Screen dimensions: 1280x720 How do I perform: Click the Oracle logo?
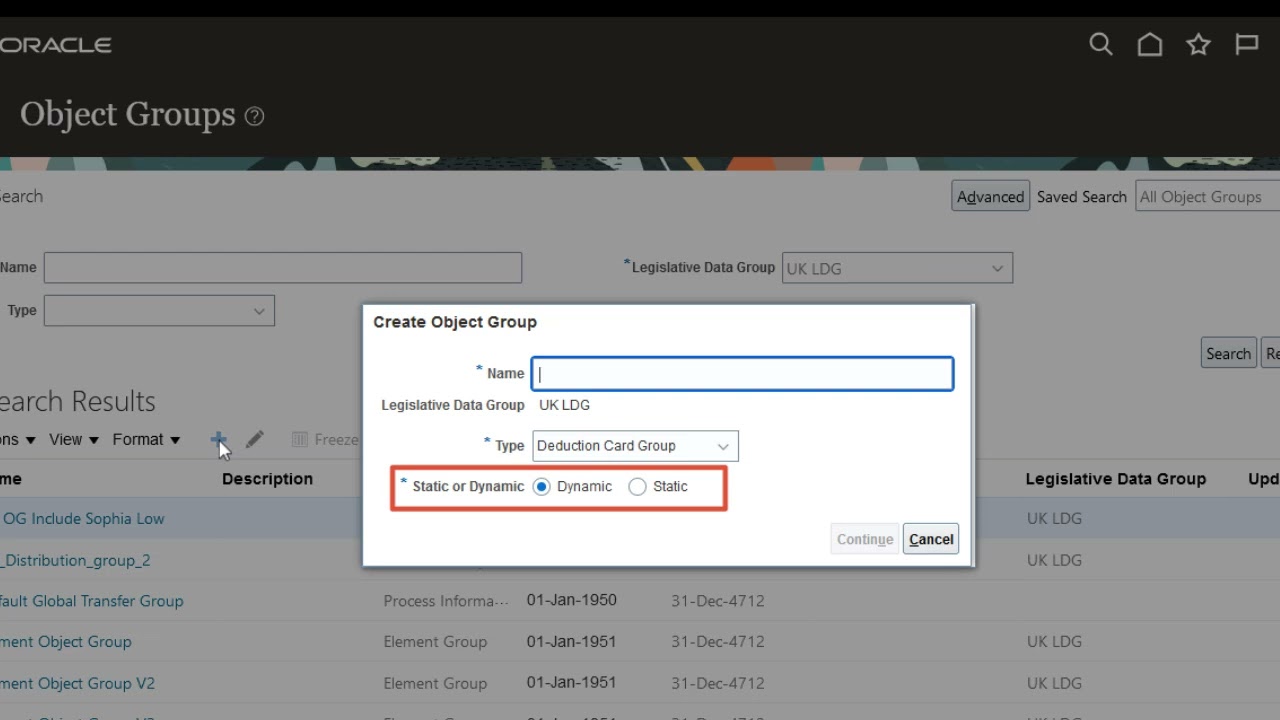[55, 45]
